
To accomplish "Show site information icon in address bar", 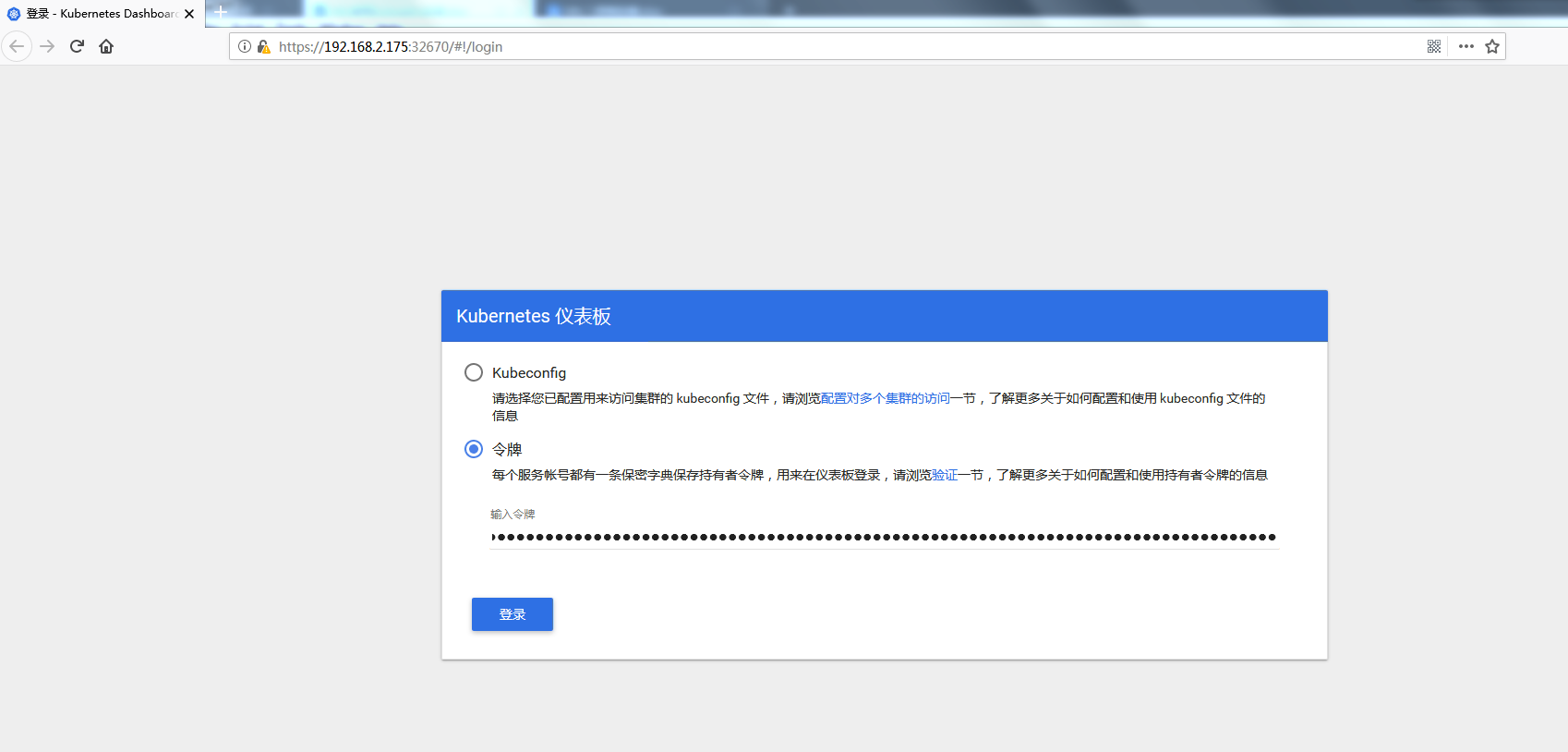I will (x=245, y=46).
